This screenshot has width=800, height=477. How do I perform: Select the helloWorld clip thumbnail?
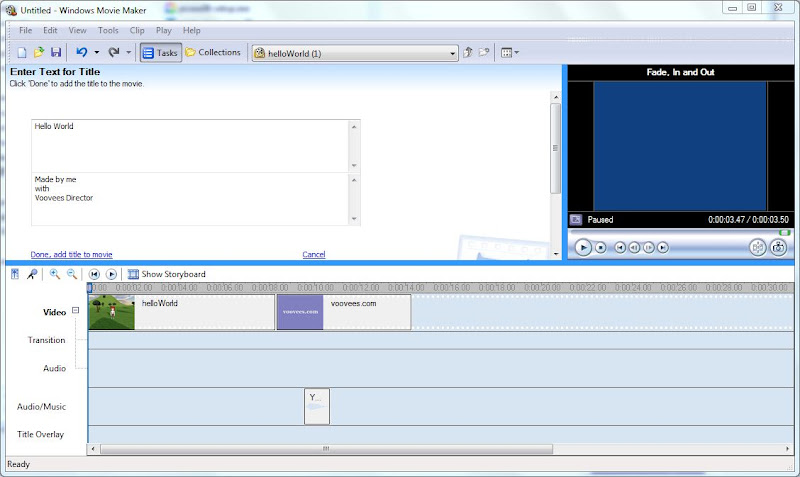click(112, 312)
